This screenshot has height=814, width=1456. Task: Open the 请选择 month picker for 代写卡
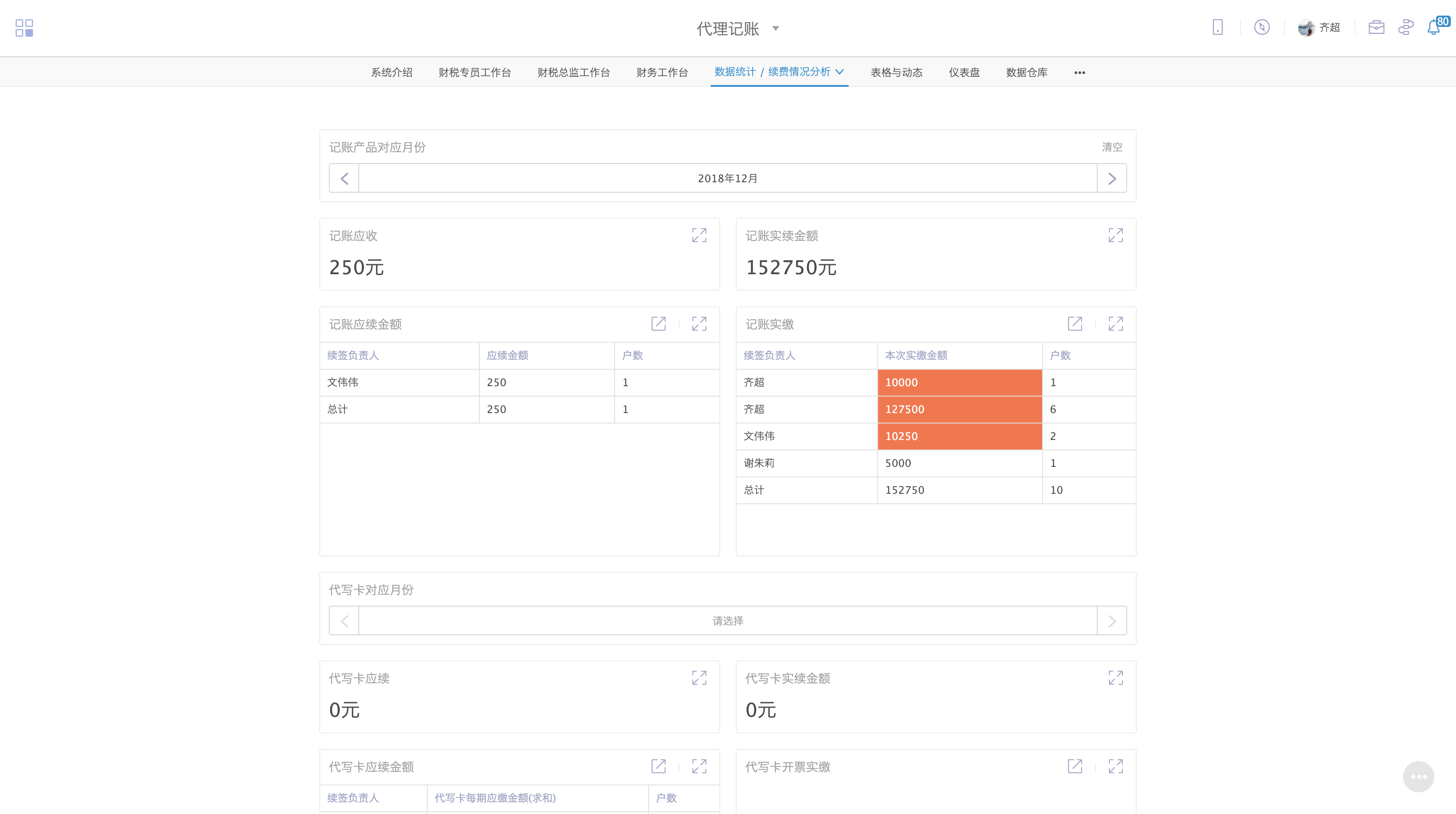click(x=728, y=621)
